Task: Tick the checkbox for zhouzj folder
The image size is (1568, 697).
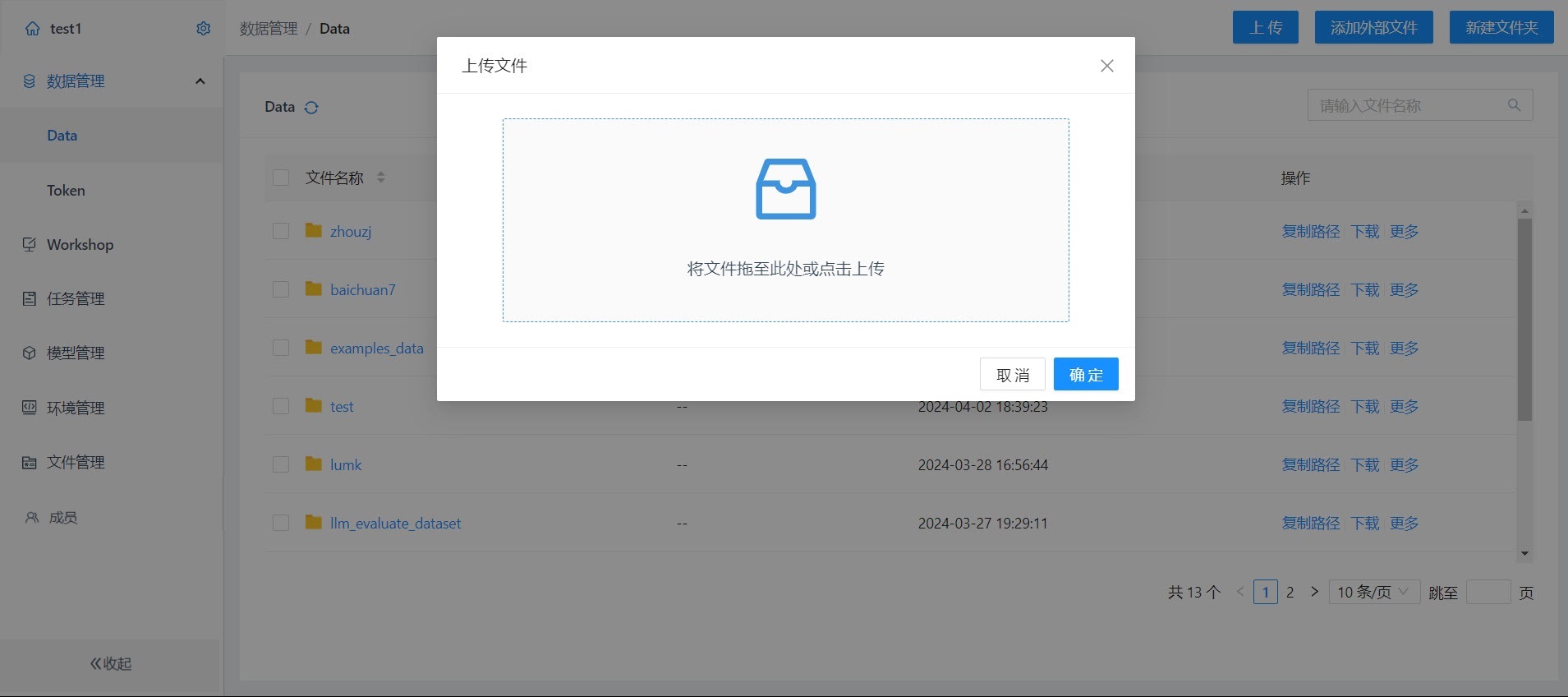Action: pyautogui.click(x=281, y=231)
